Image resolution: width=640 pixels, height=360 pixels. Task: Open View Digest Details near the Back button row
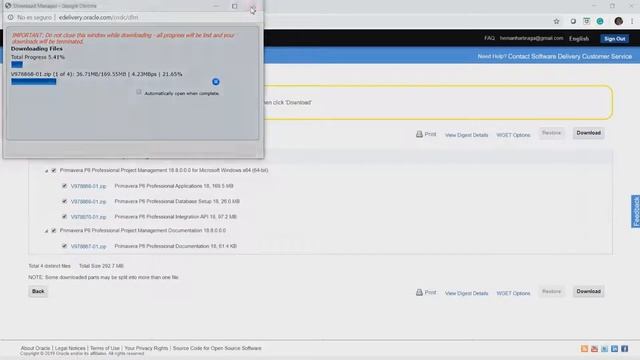[467, 293]
